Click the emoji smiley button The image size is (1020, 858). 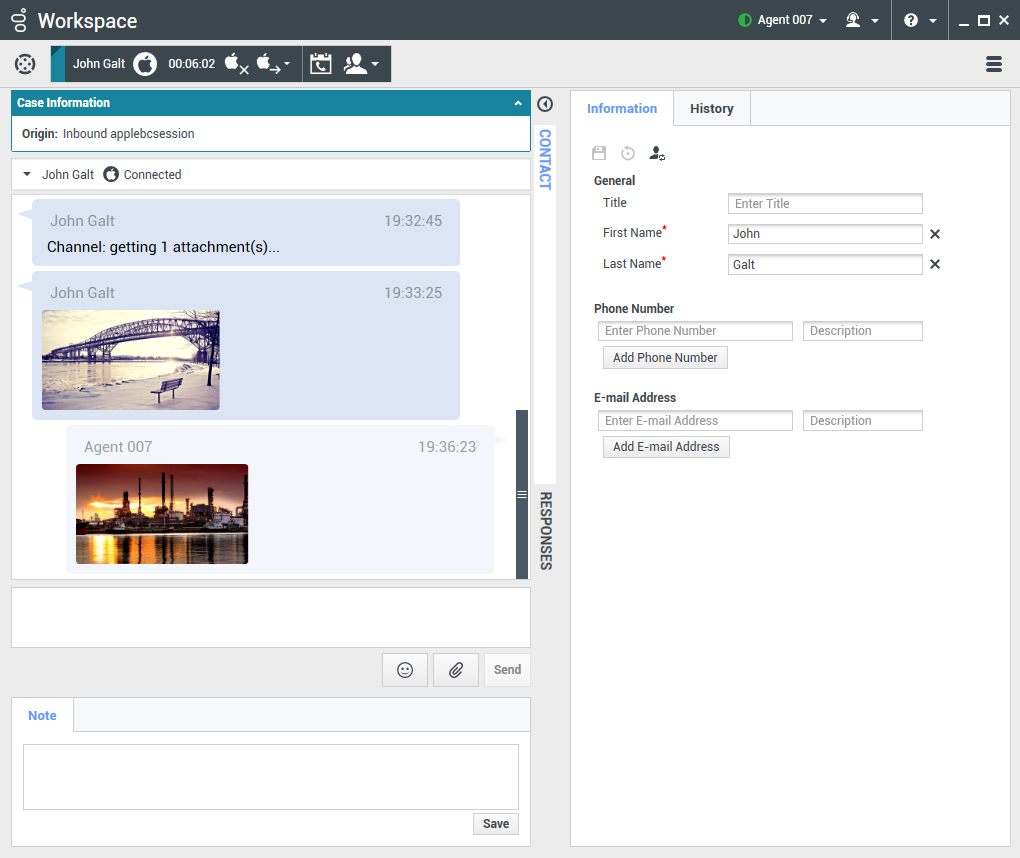405,670
